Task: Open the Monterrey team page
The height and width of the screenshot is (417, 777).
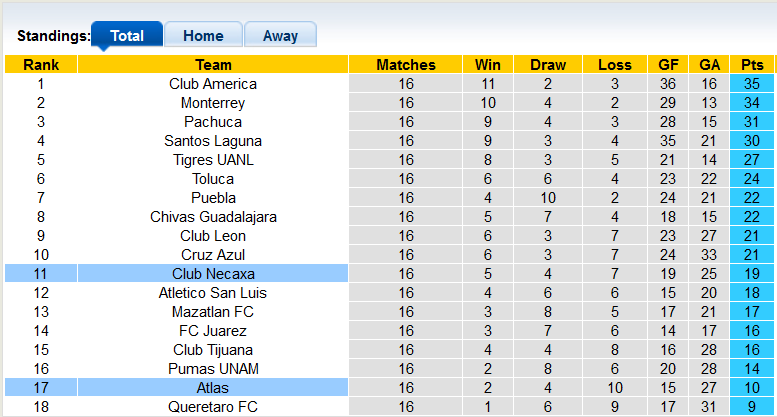Action: click(x=213, y=103)
